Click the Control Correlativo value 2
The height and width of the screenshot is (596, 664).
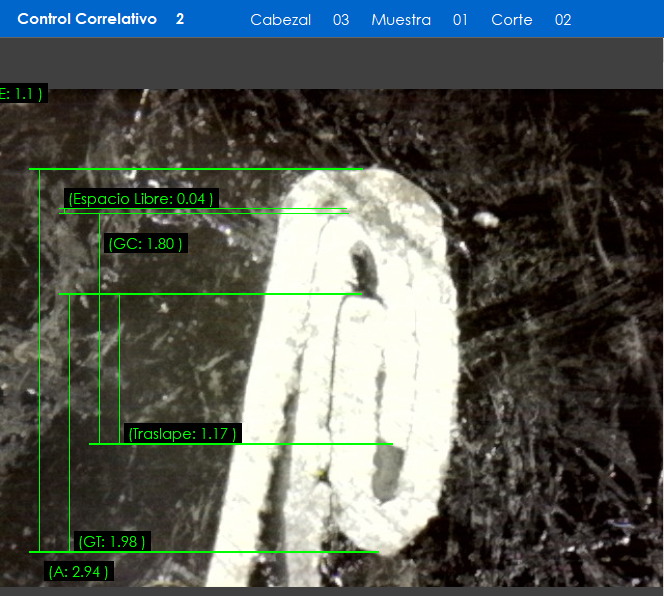click(180, 19)
